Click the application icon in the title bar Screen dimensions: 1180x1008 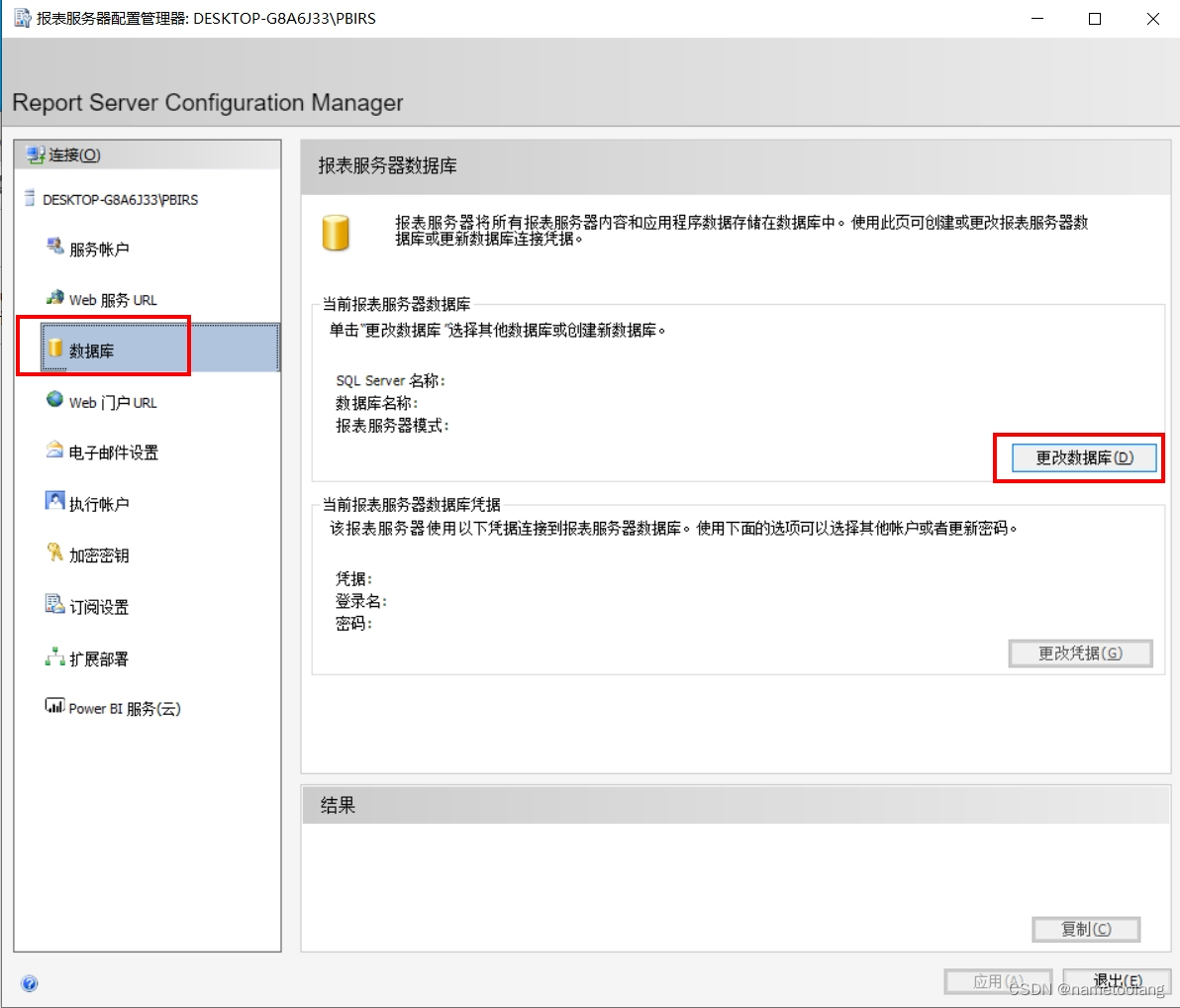pos(22,17)
